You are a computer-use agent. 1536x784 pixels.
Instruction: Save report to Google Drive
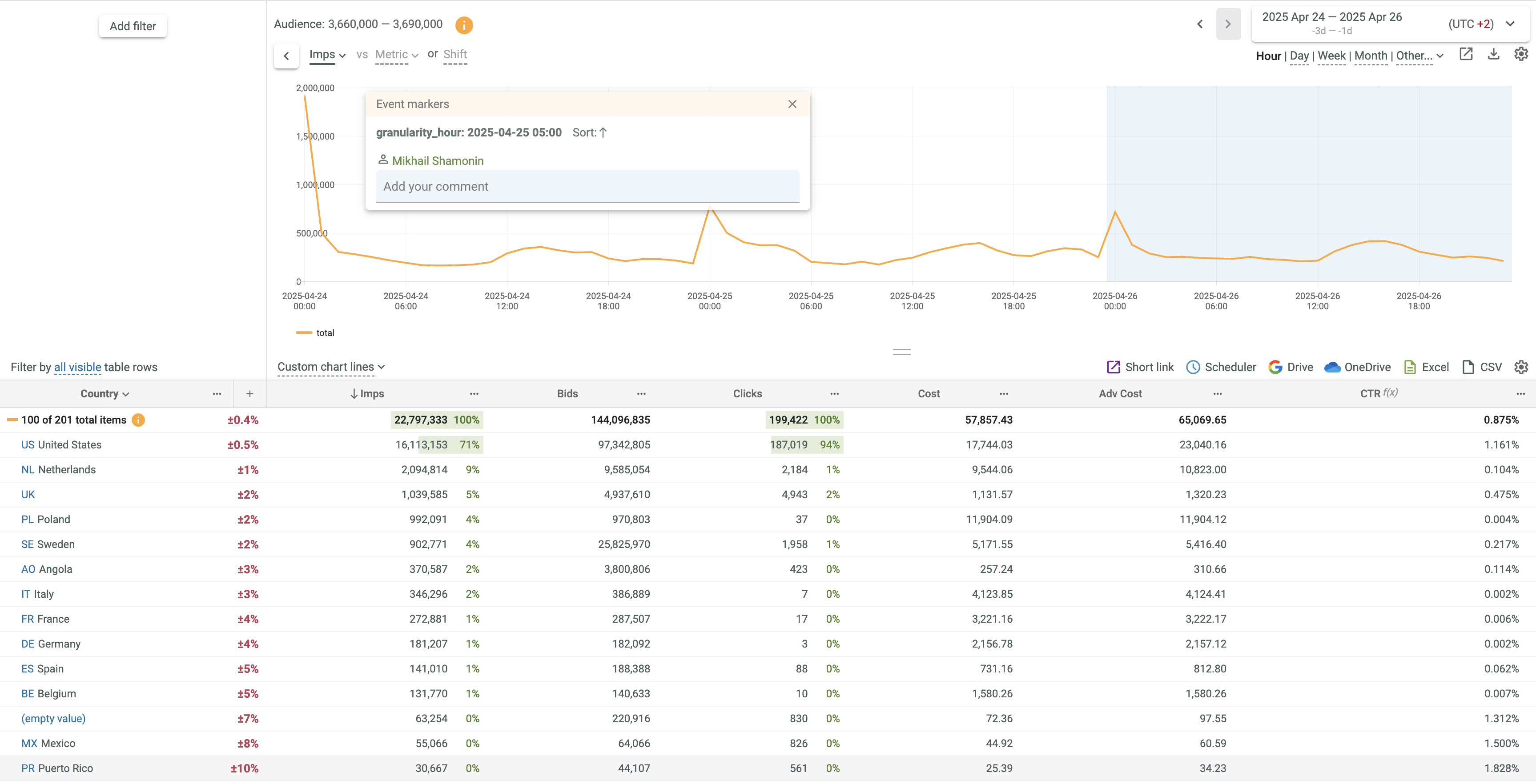point(1291,367)
